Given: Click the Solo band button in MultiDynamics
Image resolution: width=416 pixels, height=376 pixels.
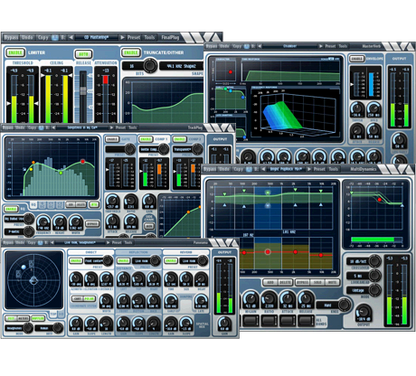Looking at the screenshot, I should click(317, 282).
